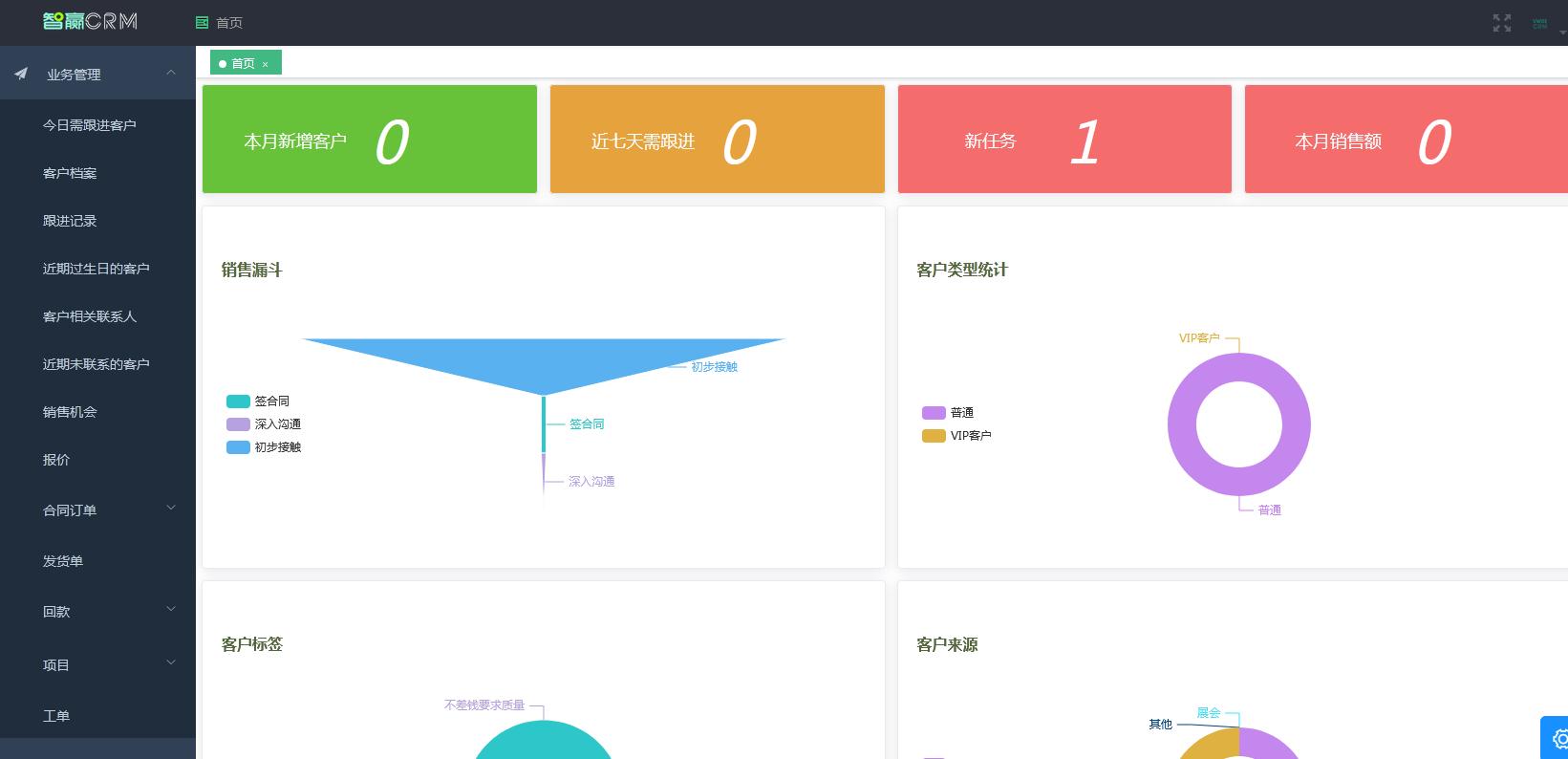Click the 签合同 label on the funnel
1568x759 pixels.
587,424
